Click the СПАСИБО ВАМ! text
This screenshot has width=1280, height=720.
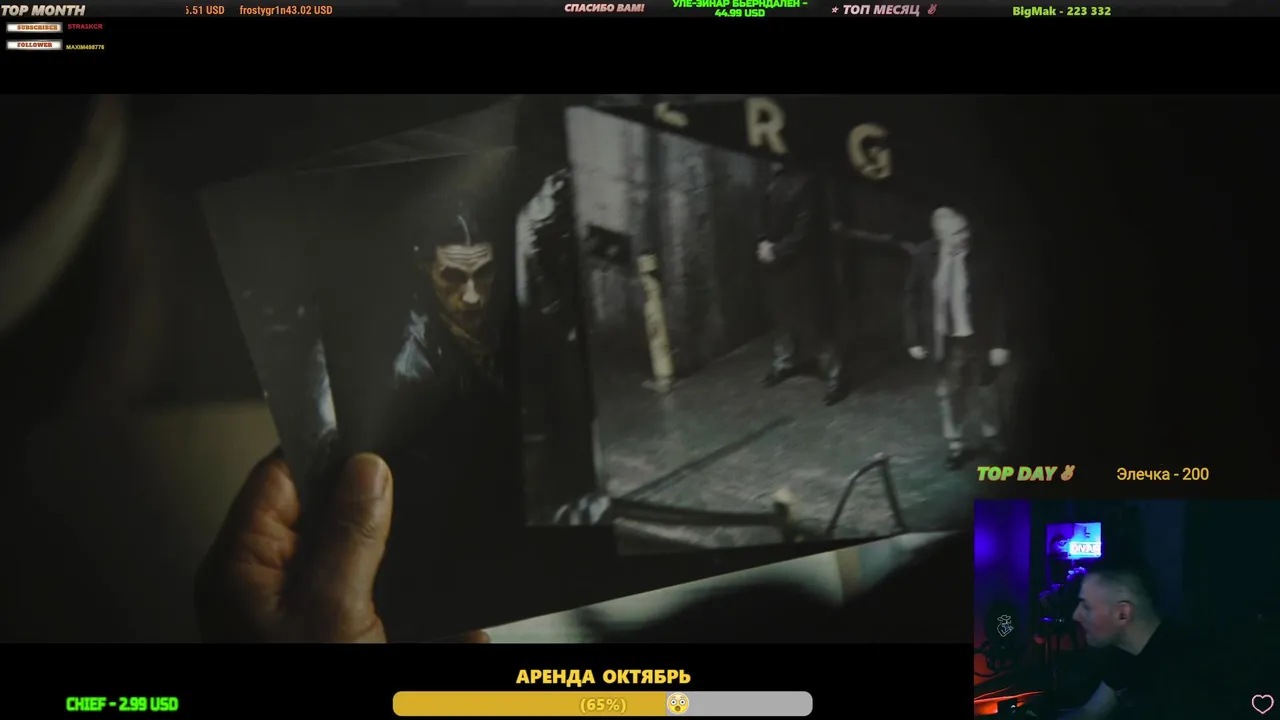click(604, 8)
